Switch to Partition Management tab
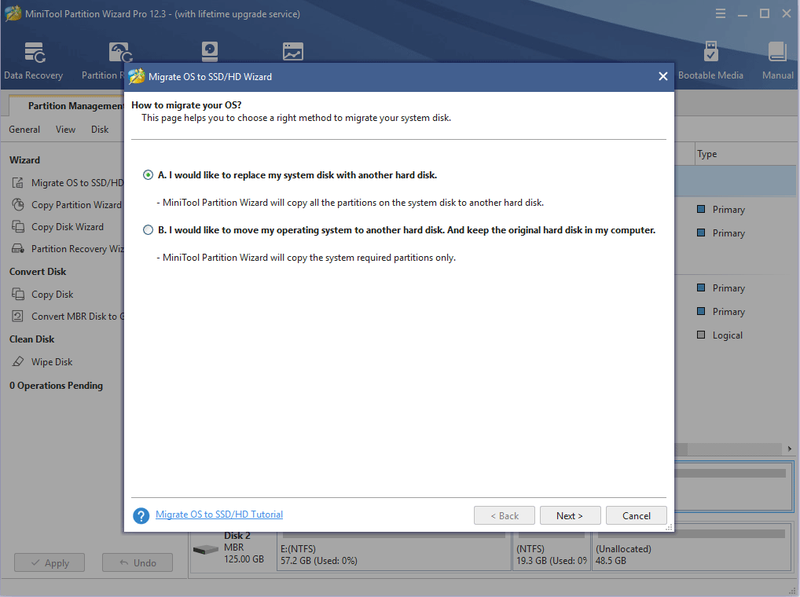800x597 pixels. 76,106
